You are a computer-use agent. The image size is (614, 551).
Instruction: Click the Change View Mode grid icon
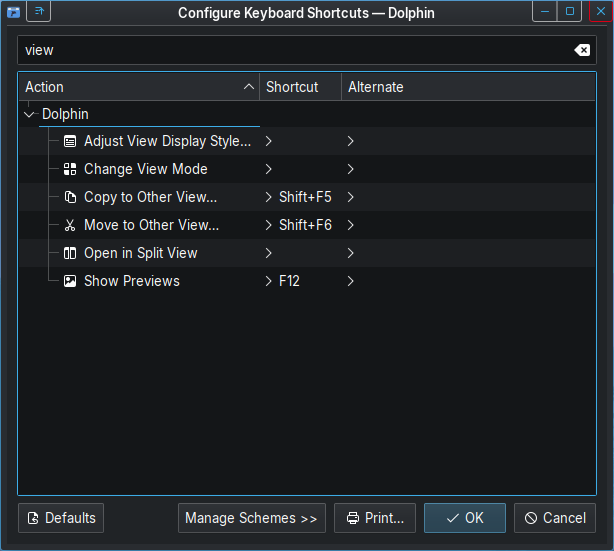pos(70,169)
